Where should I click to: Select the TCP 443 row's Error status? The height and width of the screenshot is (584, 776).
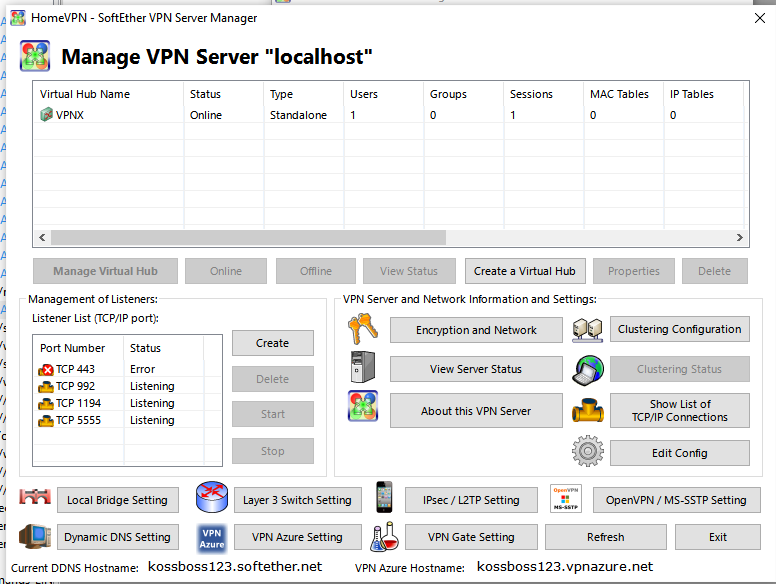[x=143, y=369]
